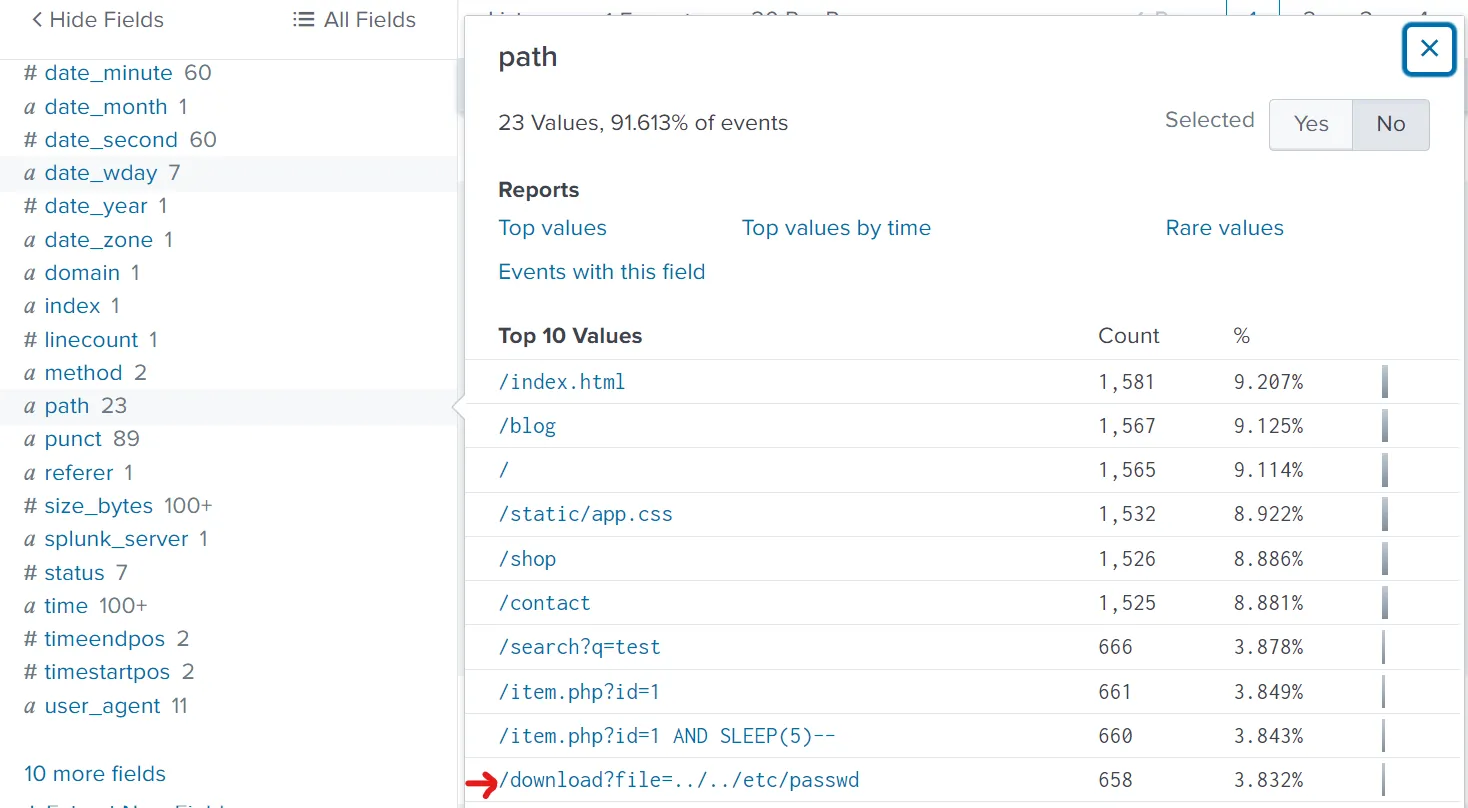The width and height of the screenshot is (1468, 808).
Task: Open status field in sidebar
Action: point(74,572)
